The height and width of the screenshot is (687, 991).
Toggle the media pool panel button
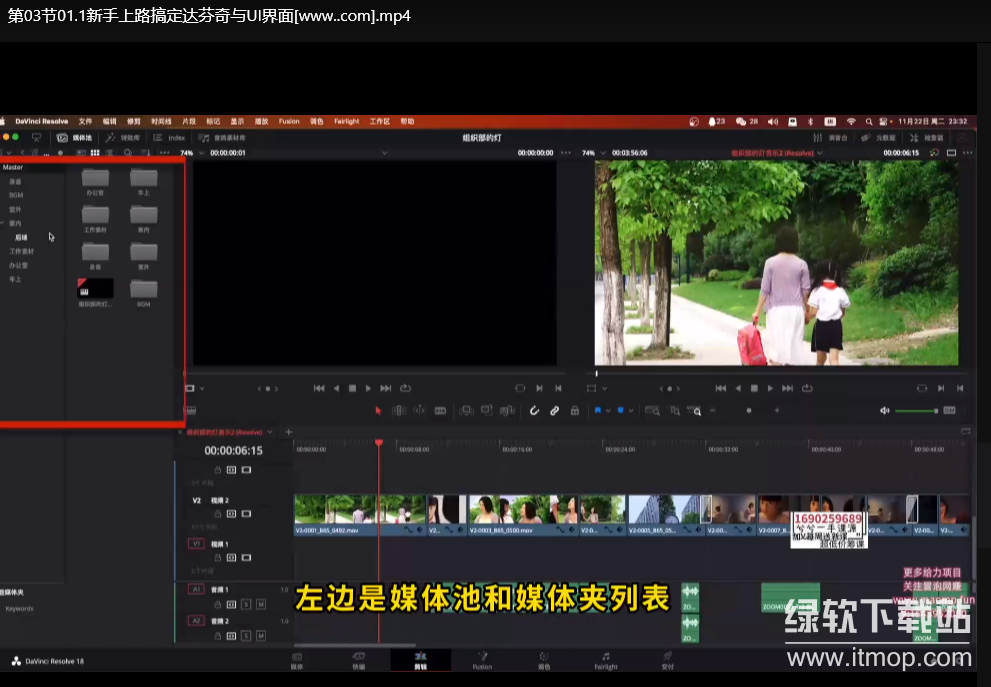coord(74,137)
